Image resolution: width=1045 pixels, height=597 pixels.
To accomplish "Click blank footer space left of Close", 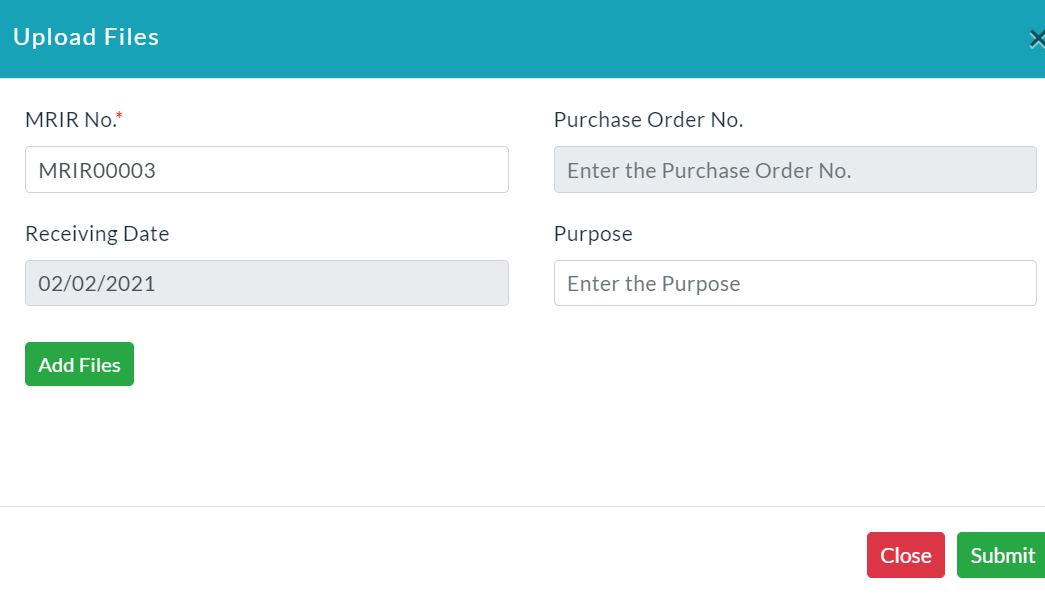I will tap(433, 555).
